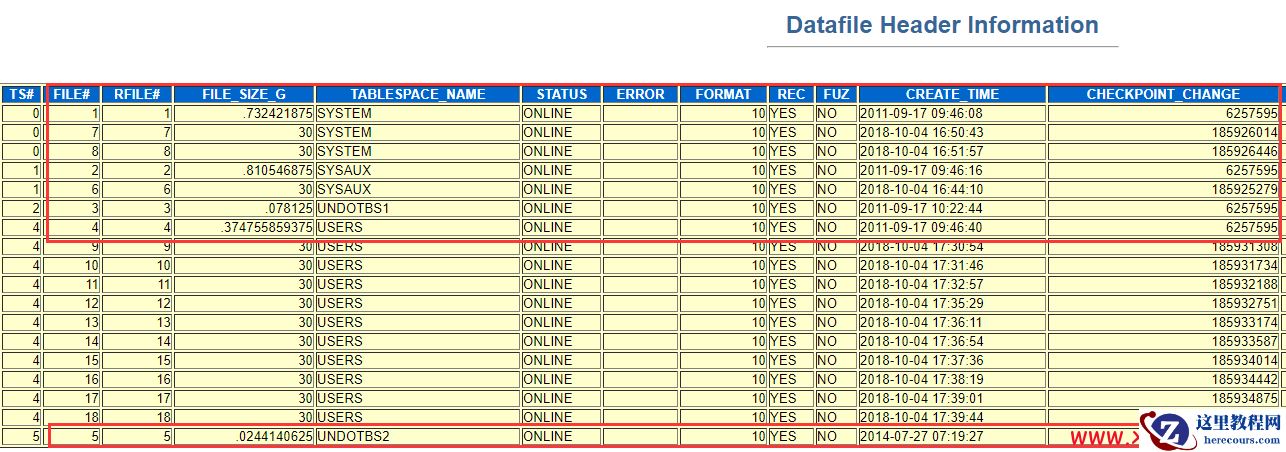Click create time 2018-10-04 16:44:10
Image resolution: width=1286 pixels, height=452 pixels.
point(922,189)
